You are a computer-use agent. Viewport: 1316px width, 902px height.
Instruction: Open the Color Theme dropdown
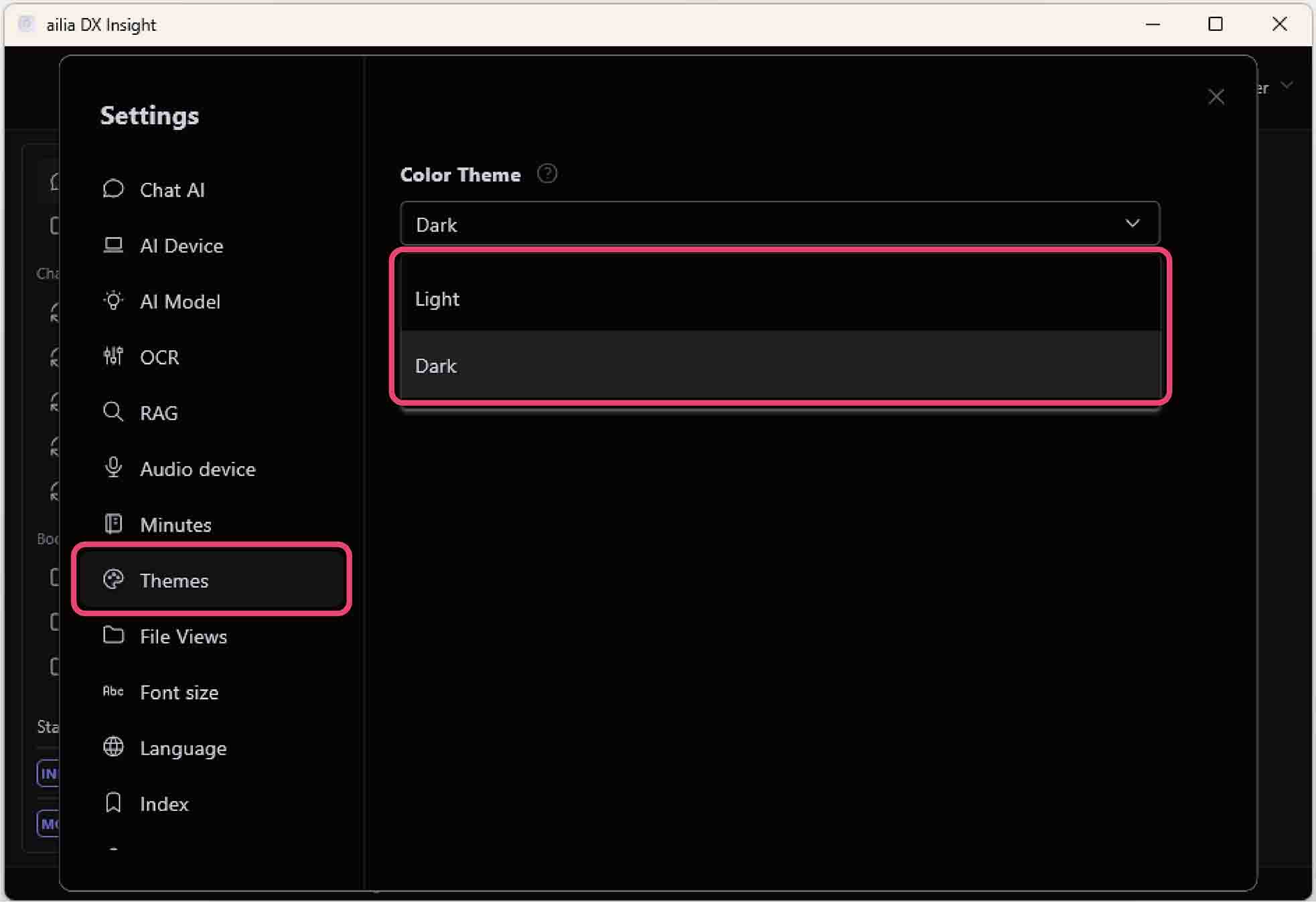pos(777,224)
